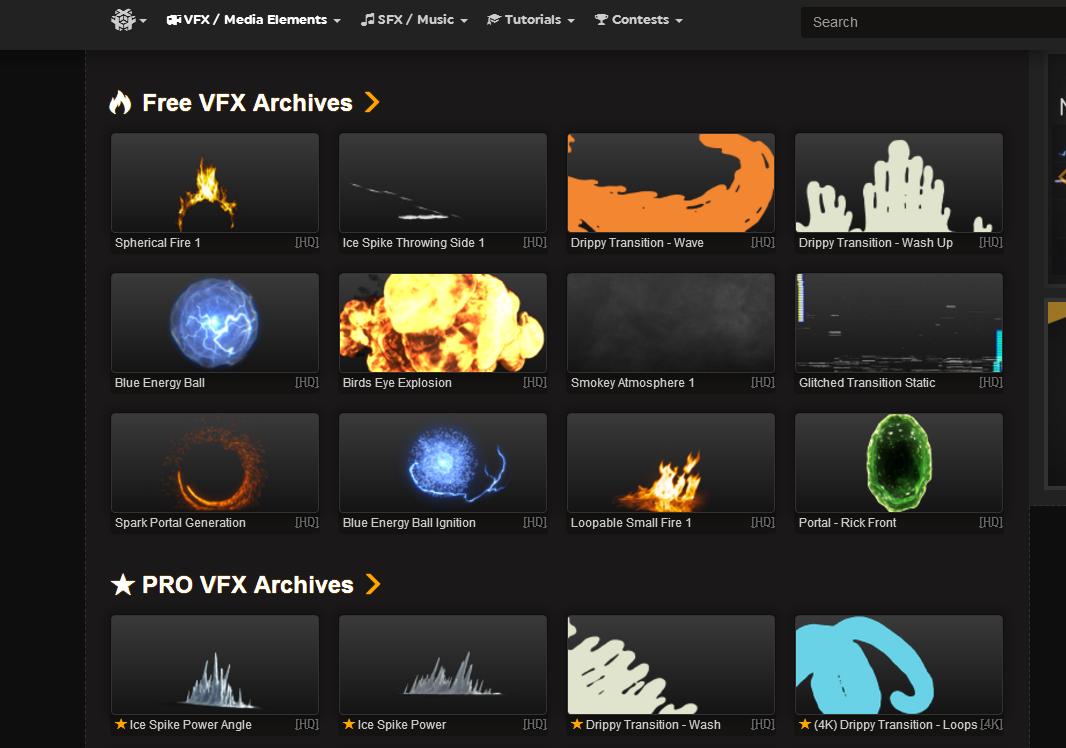Screen dimensions: 1066x748
Task: Go to the PRO VFX Archives heading link
Action: (x=247, y=585)
